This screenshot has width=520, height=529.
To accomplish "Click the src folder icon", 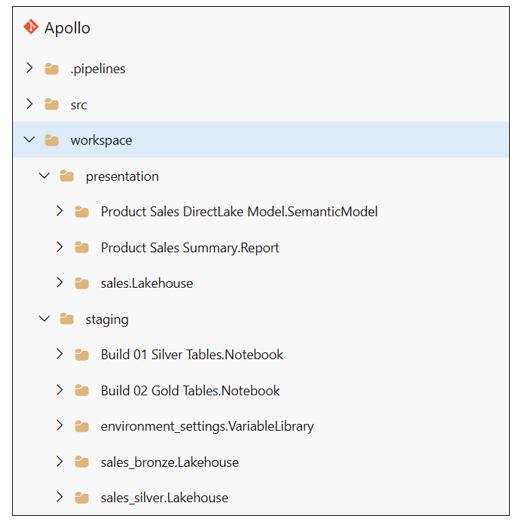I will [52, 105].
